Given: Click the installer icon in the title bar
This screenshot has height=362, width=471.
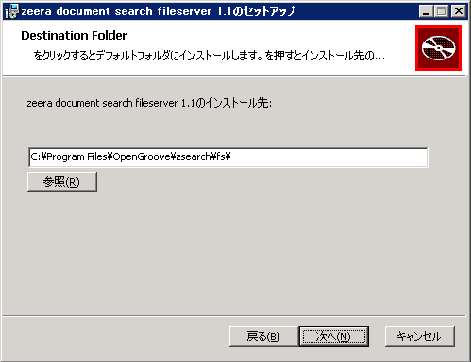Looking at the screenshot, I should [x=12, y=12].
